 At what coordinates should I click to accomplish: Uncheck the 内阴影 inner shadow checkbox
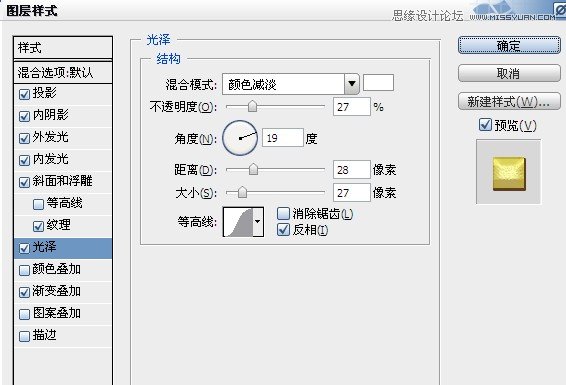[24, 117]
